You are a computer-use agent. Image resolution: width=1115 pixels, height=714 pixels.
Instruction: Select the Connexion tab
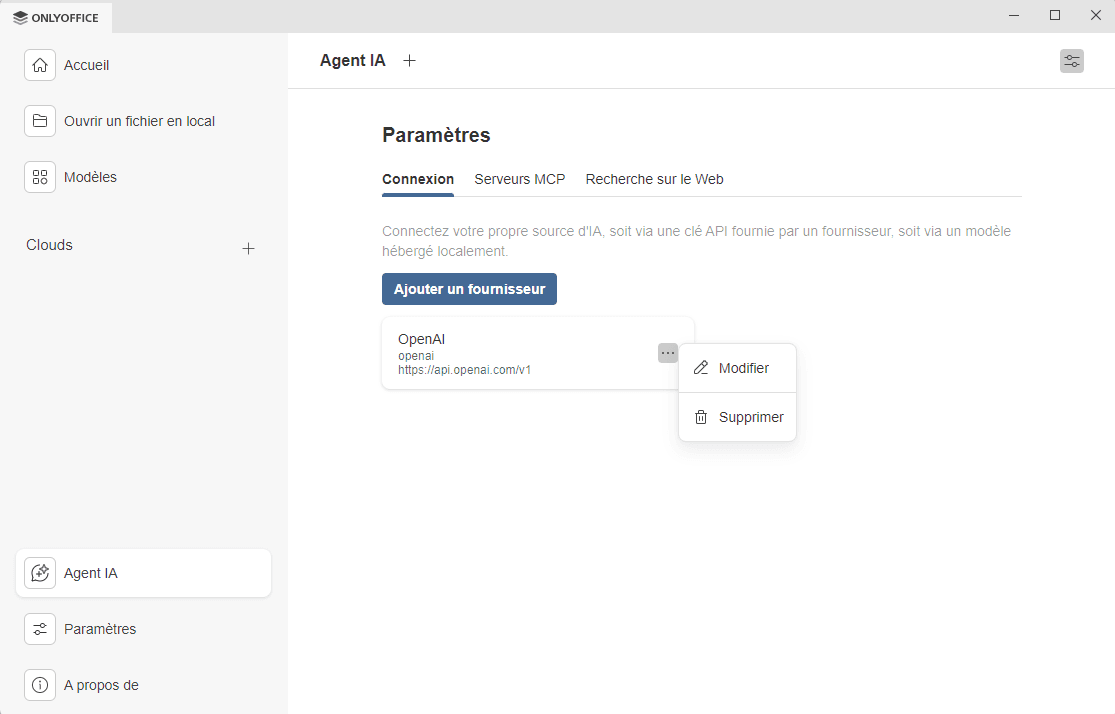click(x=417, y=179)
